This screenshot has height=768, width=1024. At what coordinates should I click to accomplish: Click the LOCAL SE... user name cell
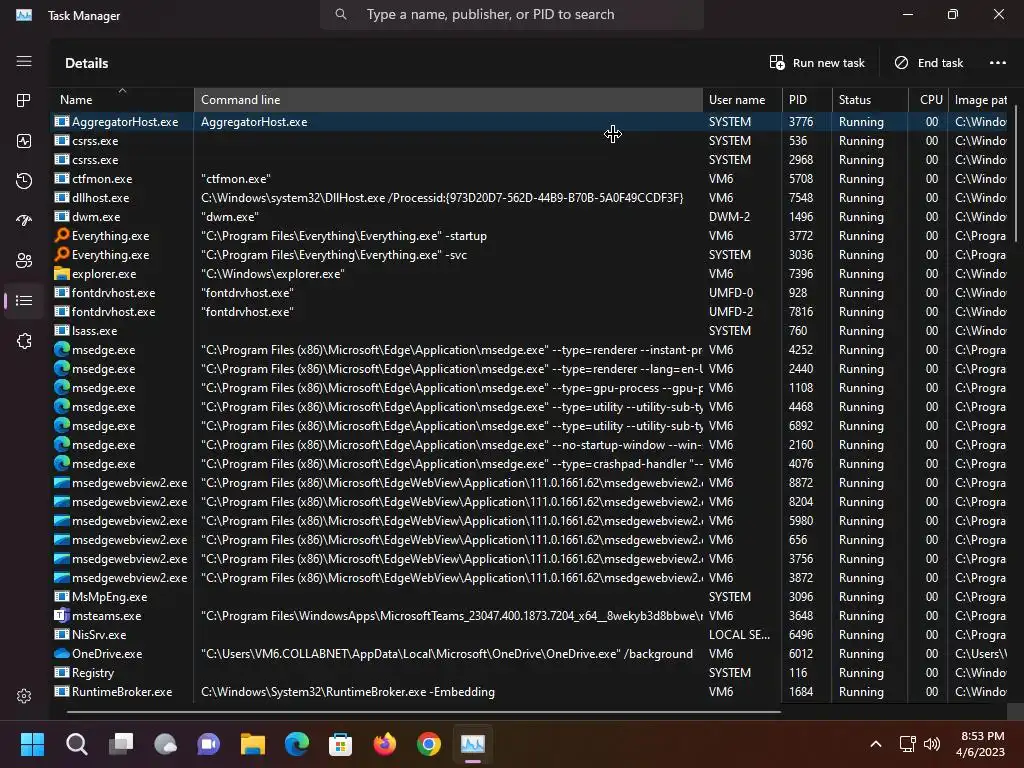739,634
